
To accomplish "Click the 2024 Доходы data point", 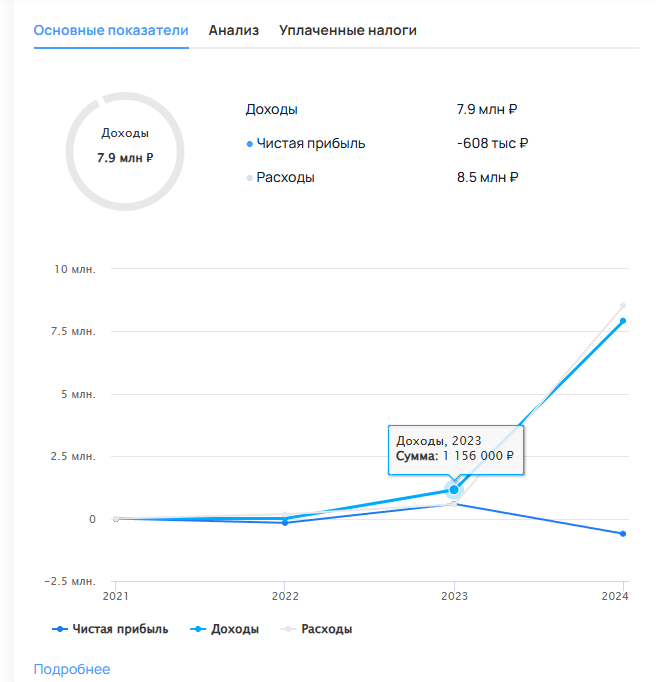I will click(623, 321).
